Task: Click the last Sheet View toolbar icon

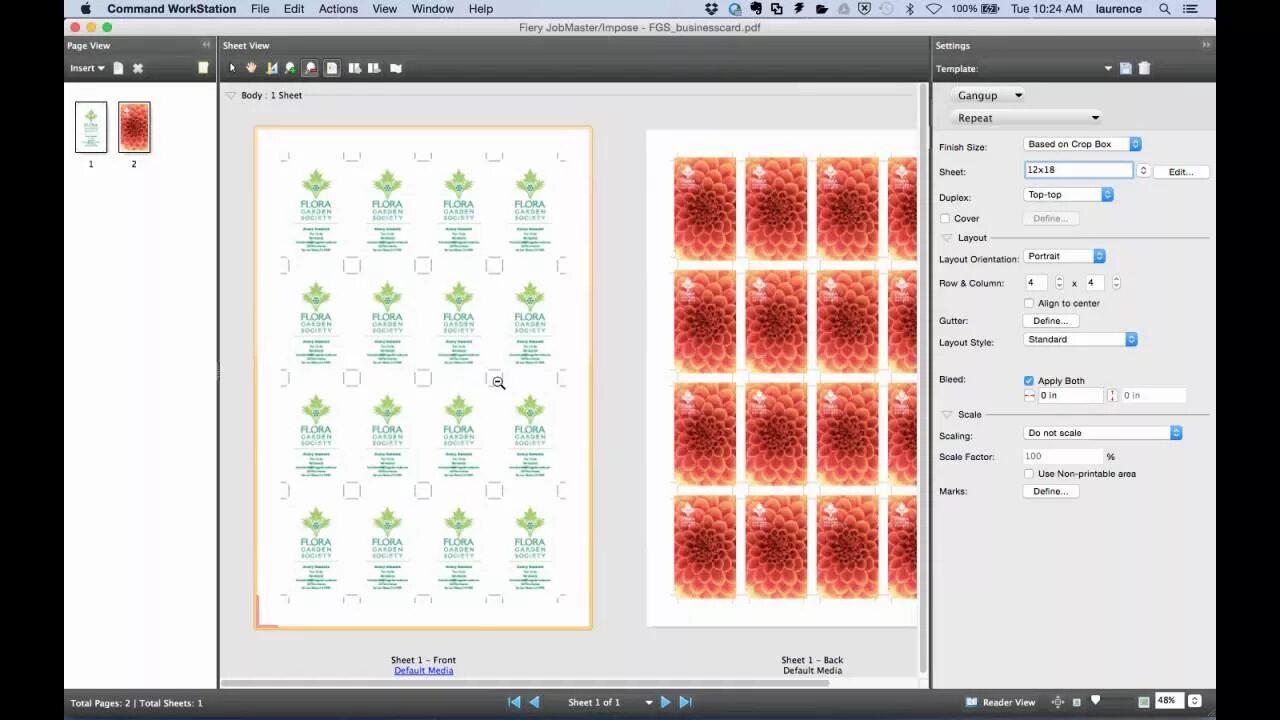Action: (x=396, y=68)
